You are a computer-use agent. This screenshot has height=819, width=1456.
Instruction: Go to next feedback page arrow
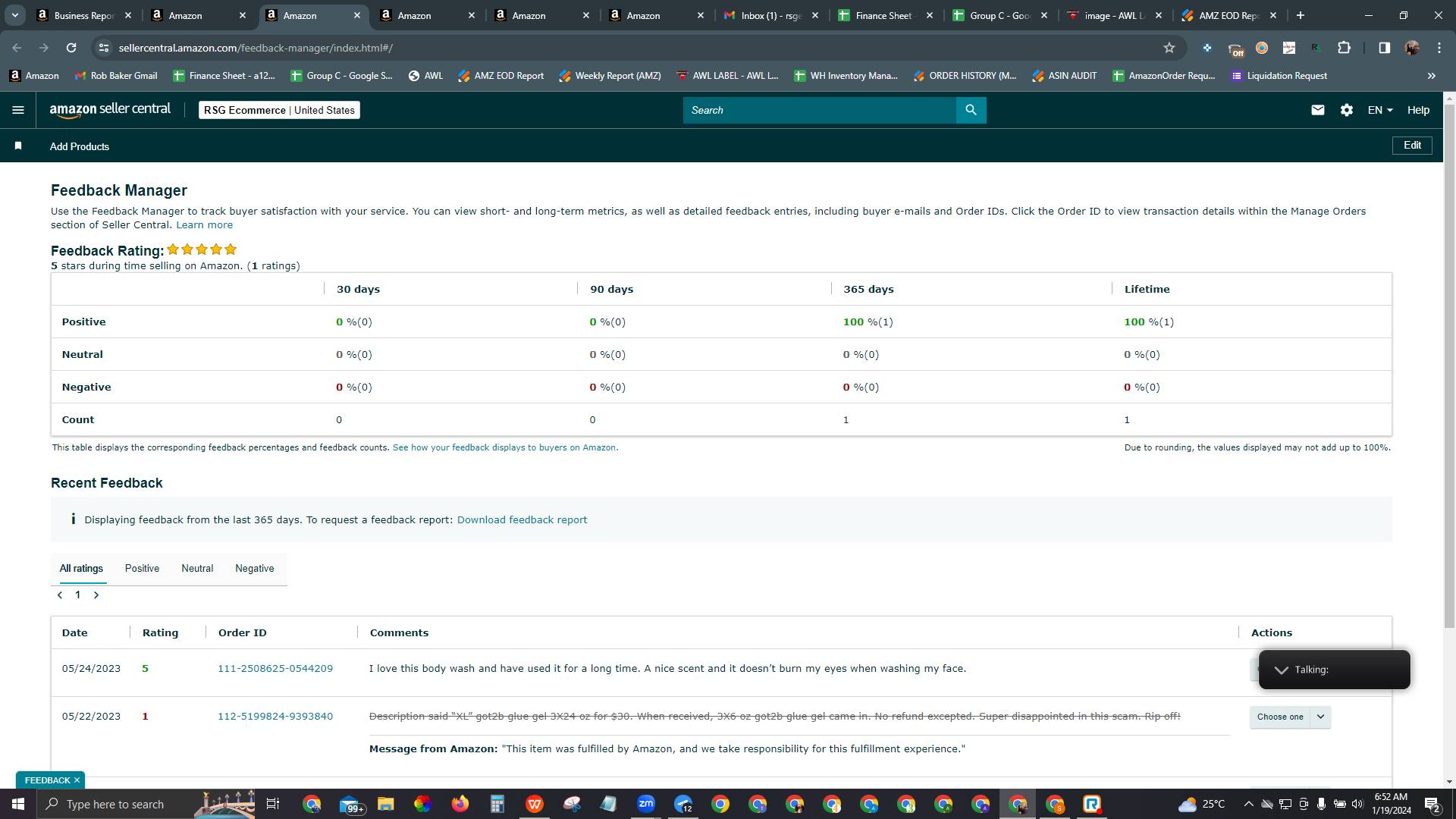(x=96, y=595)
